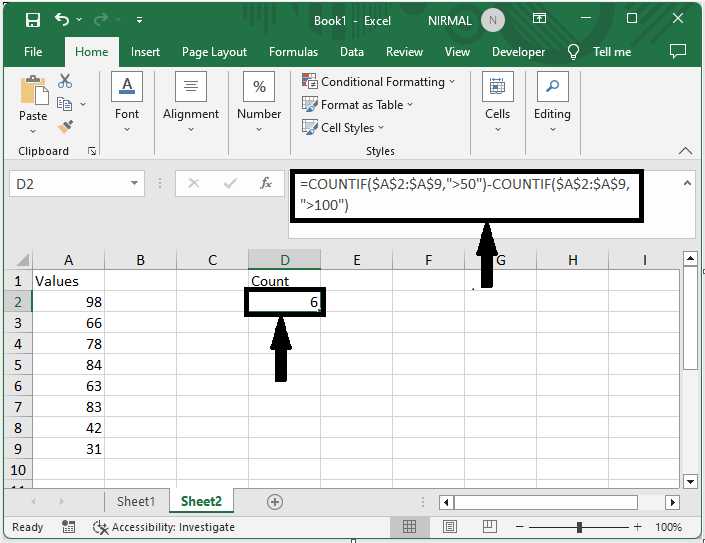Click the zoom slider handle
Viewport: 705px width, 543px height.
(579, 527)
